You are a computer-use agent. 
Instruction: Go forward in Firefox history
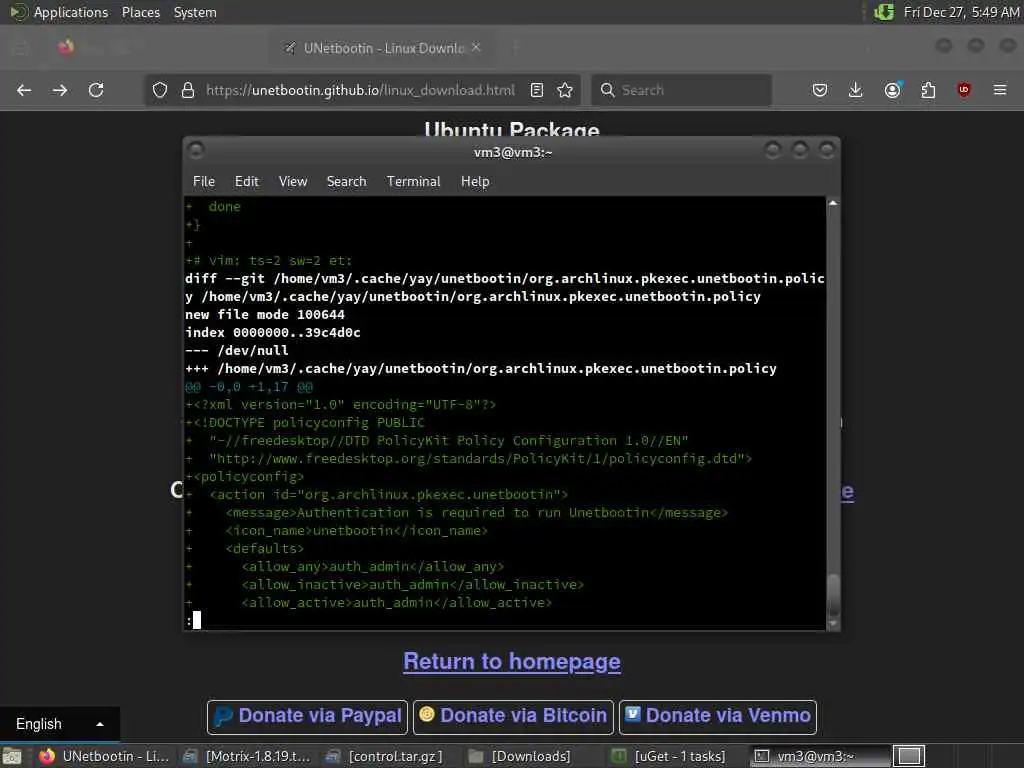point(60,90)
